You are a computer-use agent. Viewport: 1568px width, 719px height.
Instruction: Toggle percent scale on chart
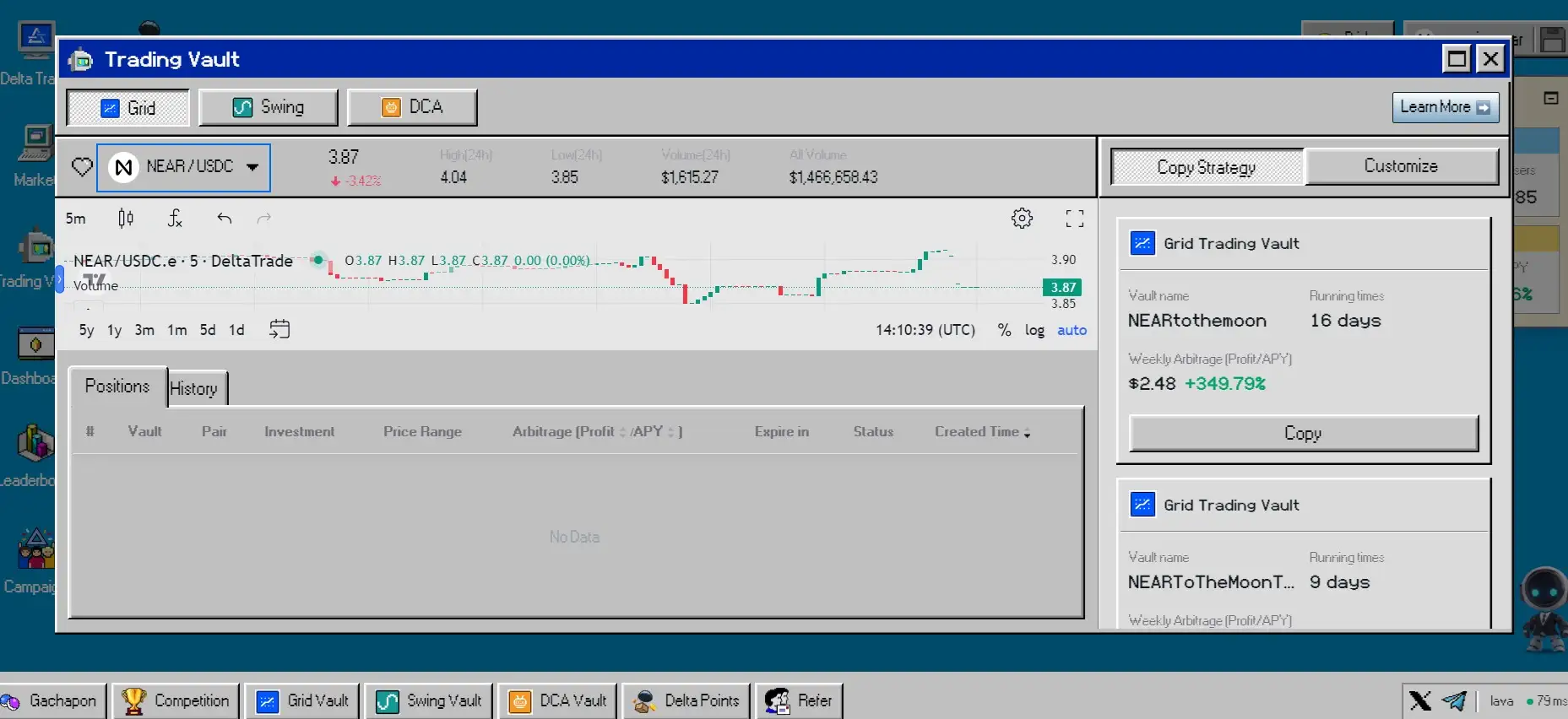(x=1004, y=330)
